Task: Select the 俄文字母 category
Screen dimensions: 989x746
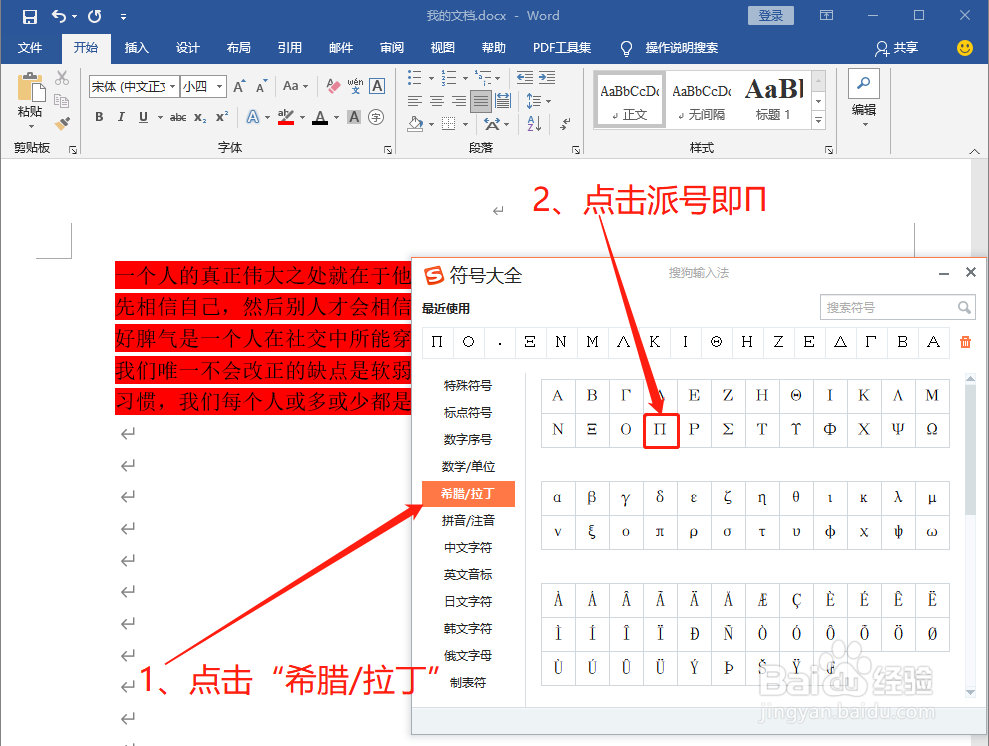Action: tap(468, 656)
